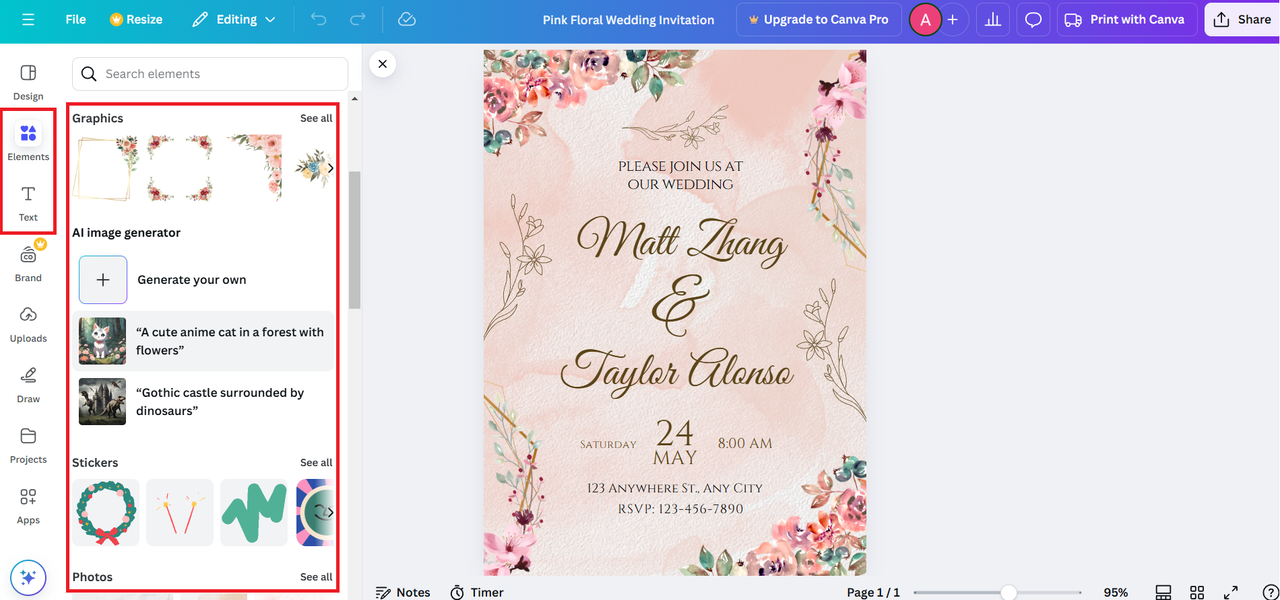The width and height of the screenshot is (1280, 600).
Task: Open the analytics bar chart icon
Action: click(x=992, y=19)
